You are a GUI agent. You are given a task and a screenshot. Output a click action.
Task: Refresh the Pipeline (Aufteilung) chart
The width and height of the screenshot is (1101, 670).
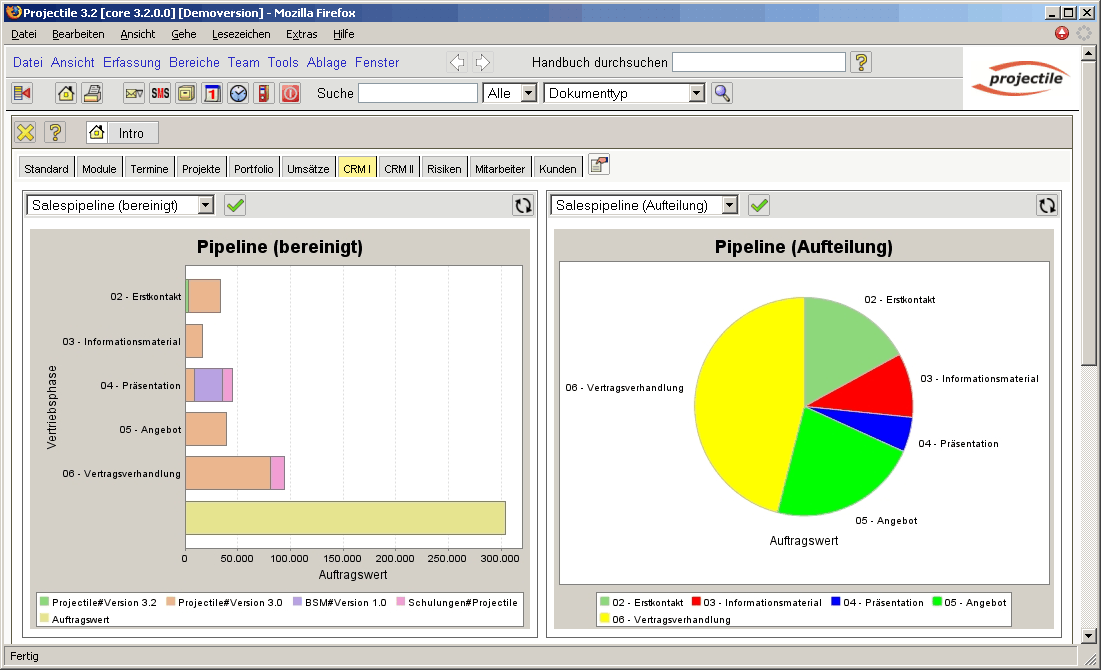1047,205
